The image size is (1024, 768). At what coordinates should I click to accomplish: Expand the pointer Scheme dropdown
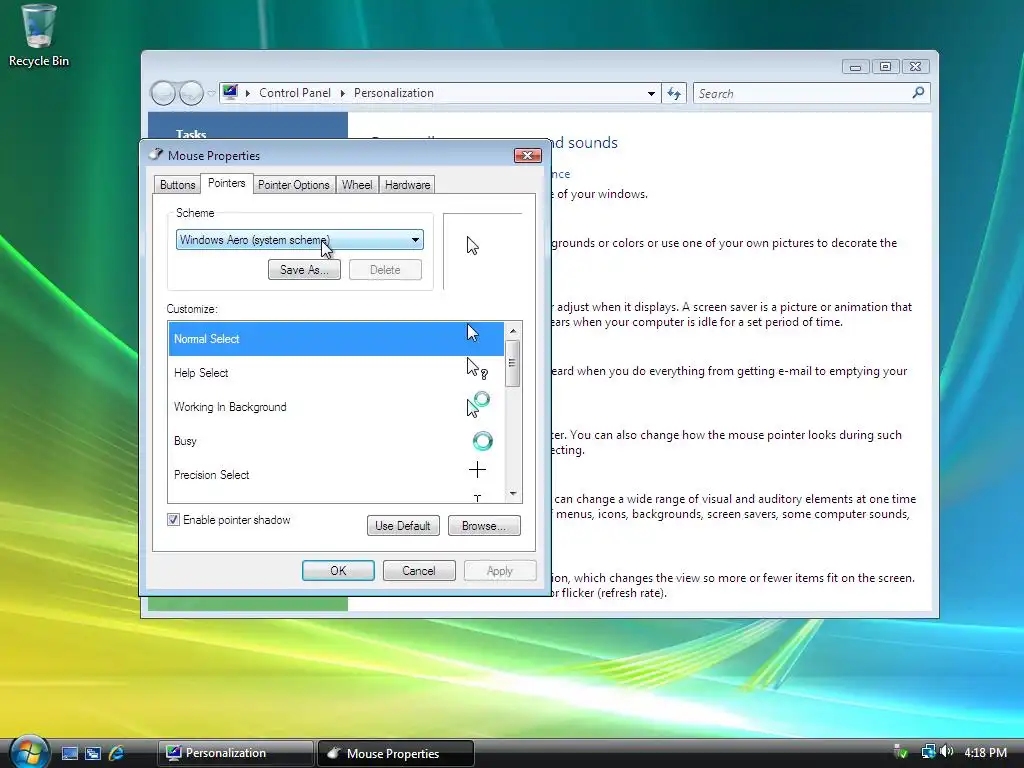click(415, 240)
